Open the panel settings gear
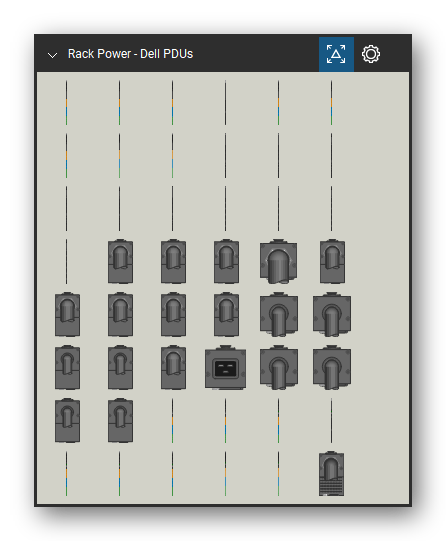 (371, 54)
